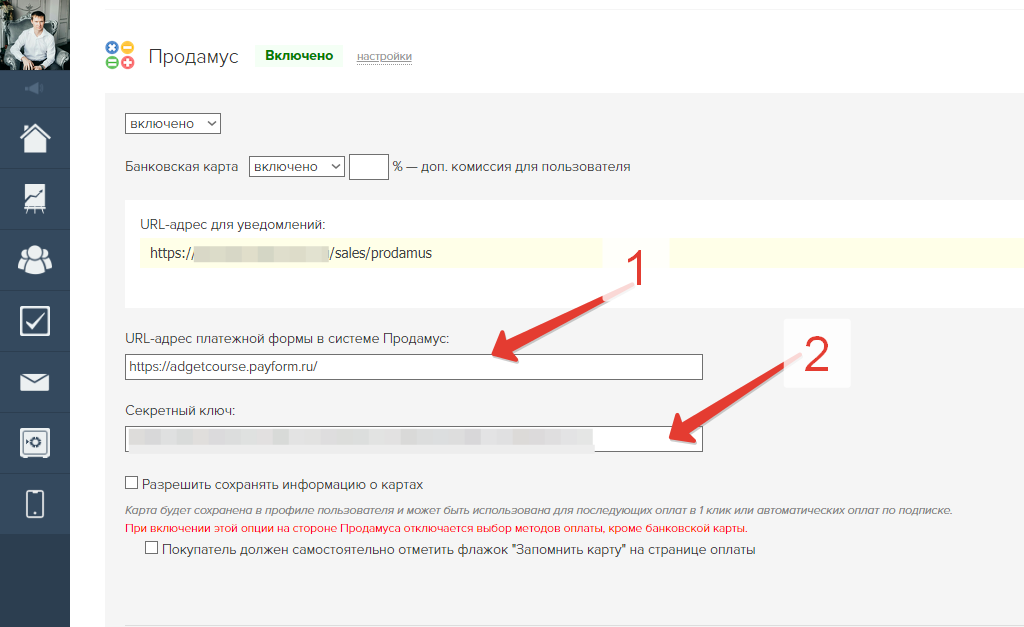Click the payment form URL field

pos(414,367)
